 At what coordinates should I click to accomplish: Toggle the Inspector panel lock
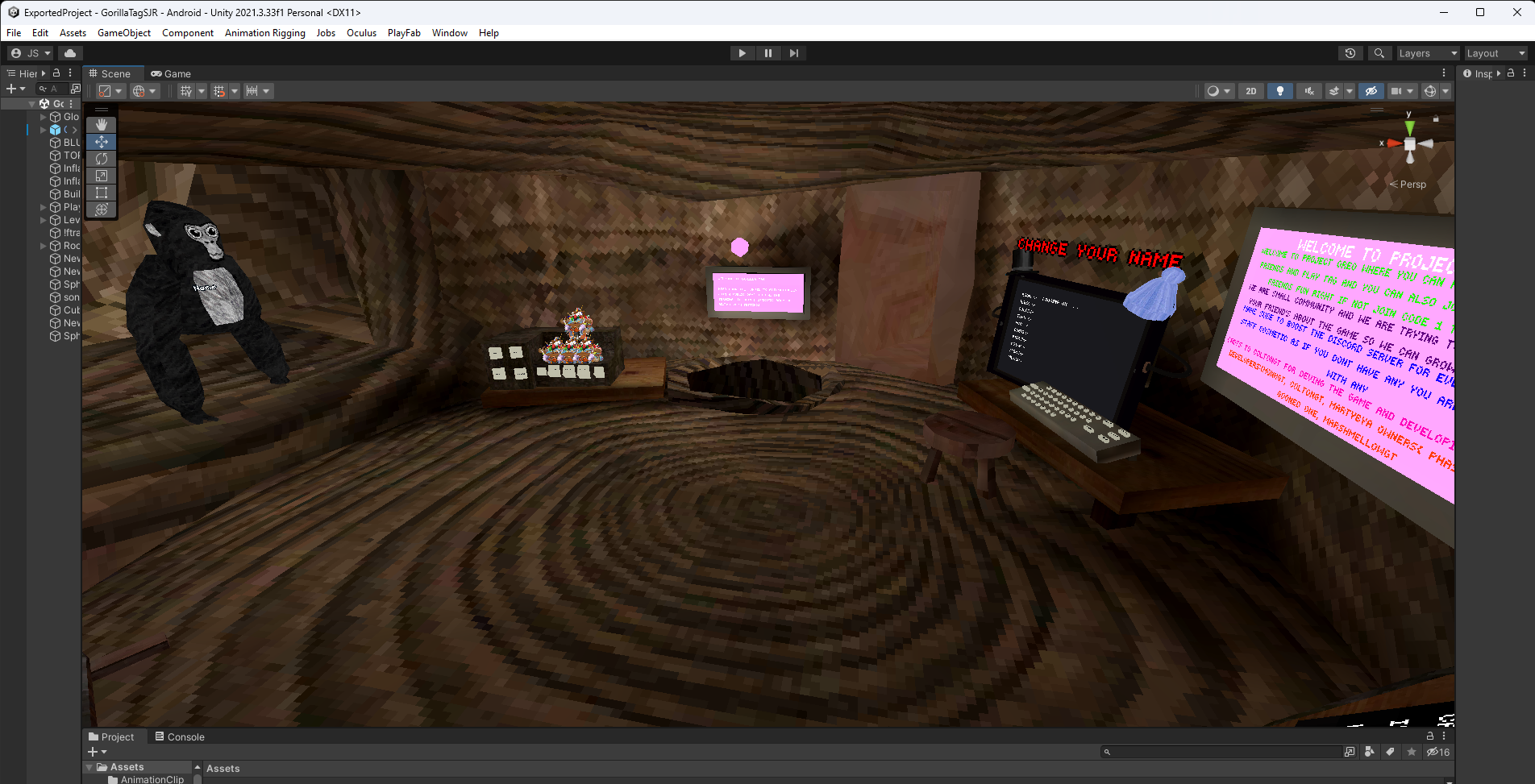(x=1511, y=73)
